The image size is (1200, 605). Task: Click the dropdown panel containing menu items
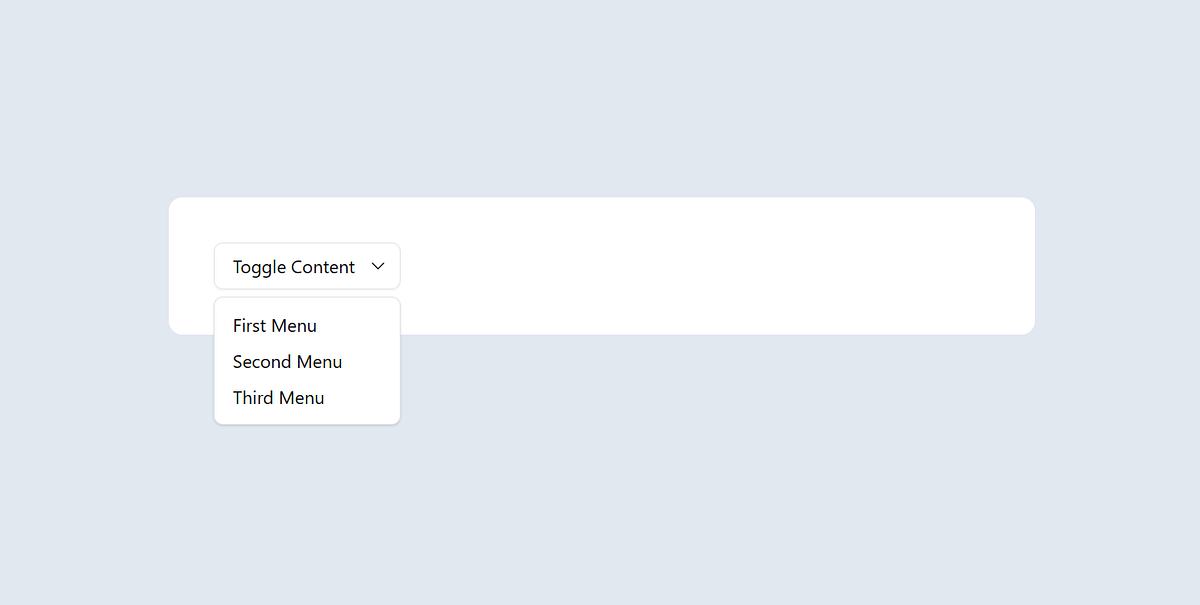click(x=306, y=361)
